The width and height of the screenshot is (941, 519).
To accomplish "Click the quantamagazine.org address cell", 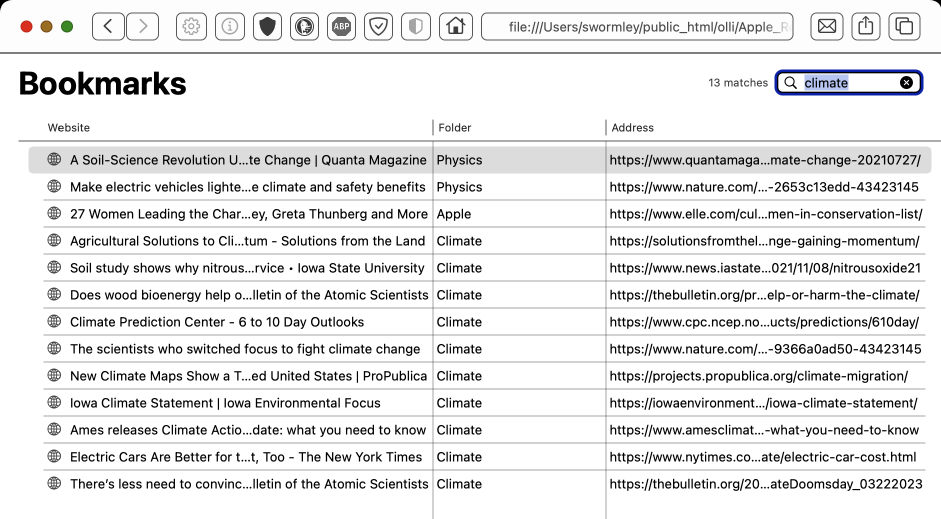I will [x=765, y=160].
